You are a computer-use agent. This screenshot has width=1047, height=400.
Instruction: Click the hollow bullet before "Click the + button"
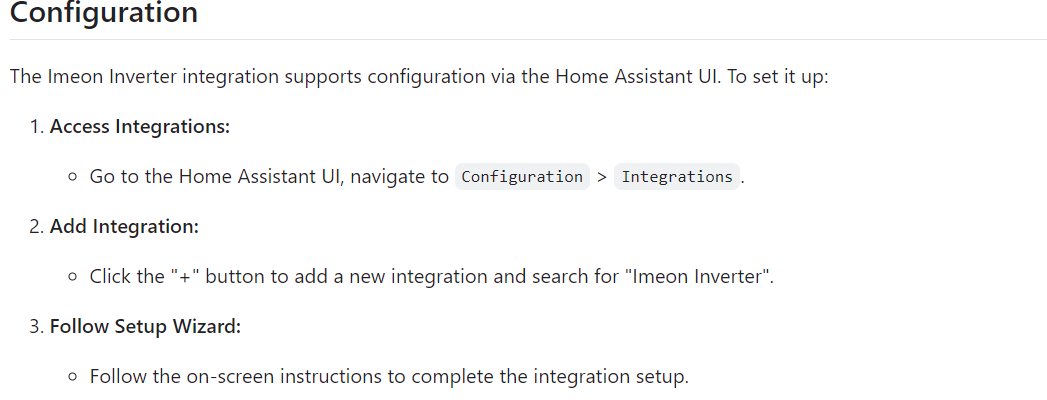[x=73, y=278]
